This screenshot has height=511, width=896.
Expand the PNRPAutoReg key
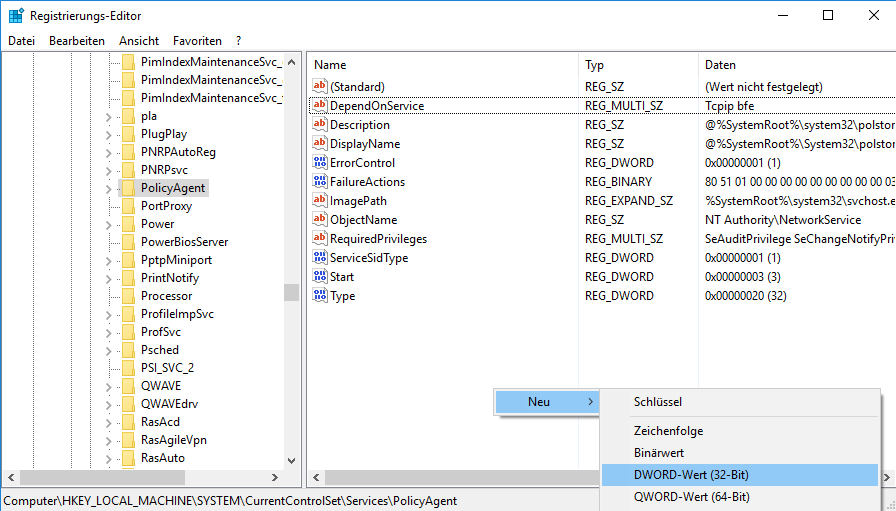109,153
